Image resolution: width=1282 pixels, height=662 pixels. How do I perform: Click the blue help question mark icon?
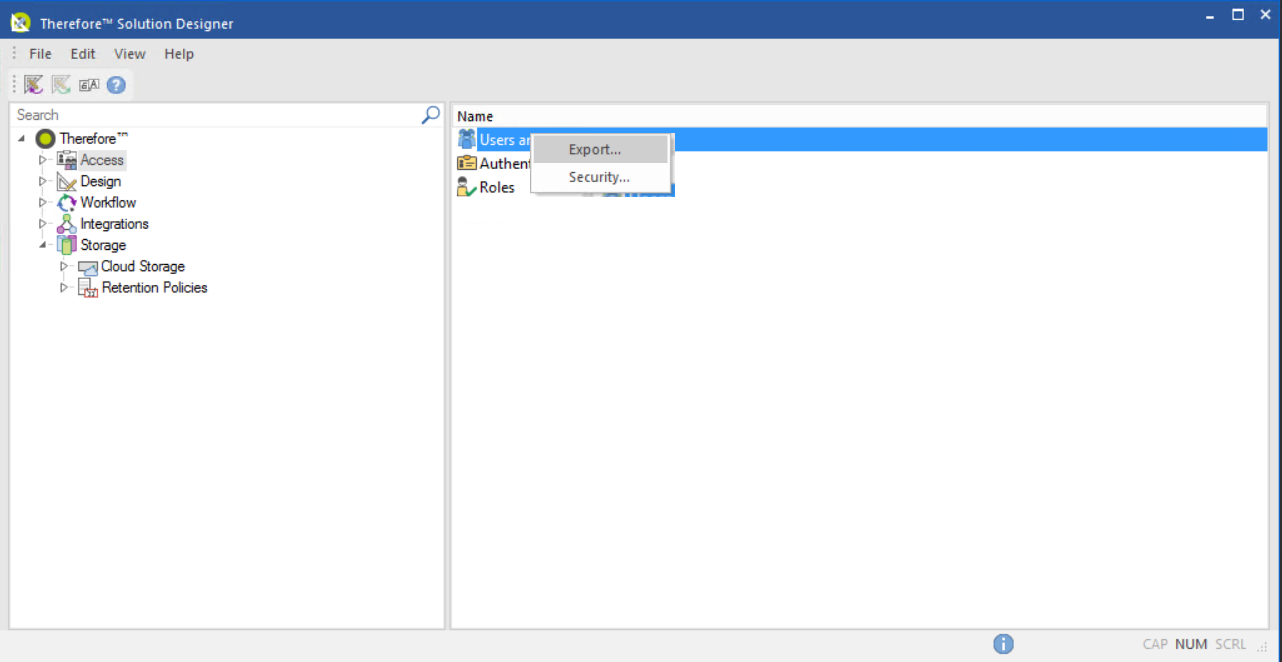(x=116, y=85)
